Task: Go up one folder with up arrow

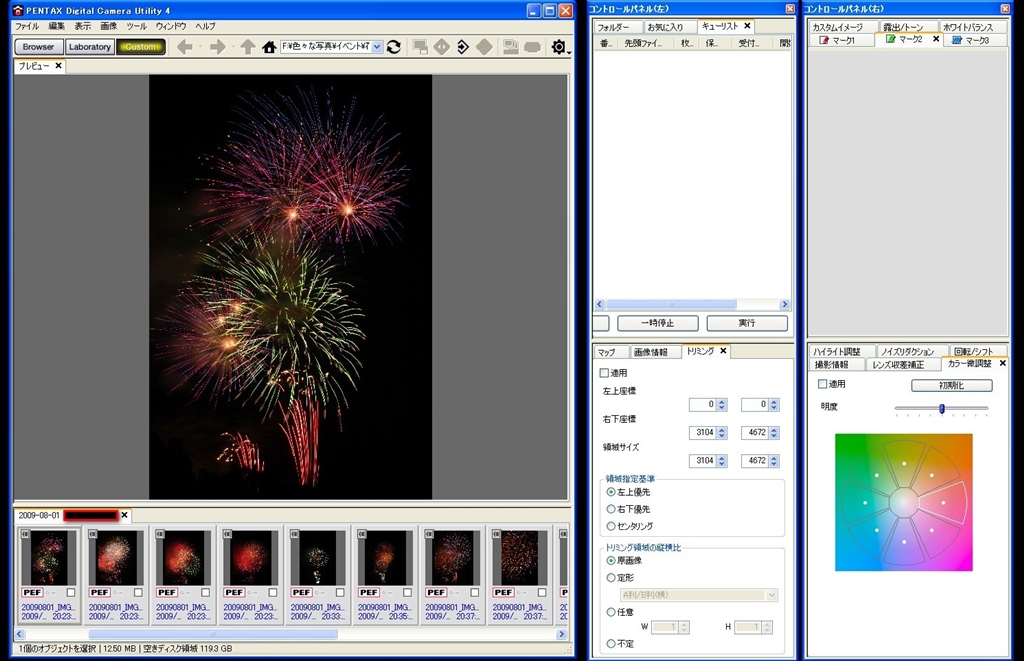Action: tap(247, 47)
